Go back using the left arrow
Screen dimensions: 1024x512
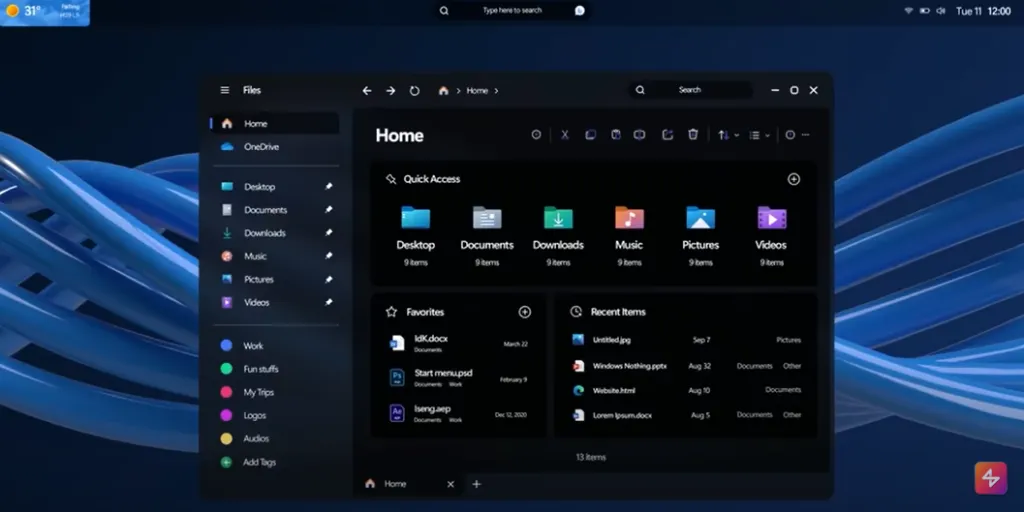367,91
